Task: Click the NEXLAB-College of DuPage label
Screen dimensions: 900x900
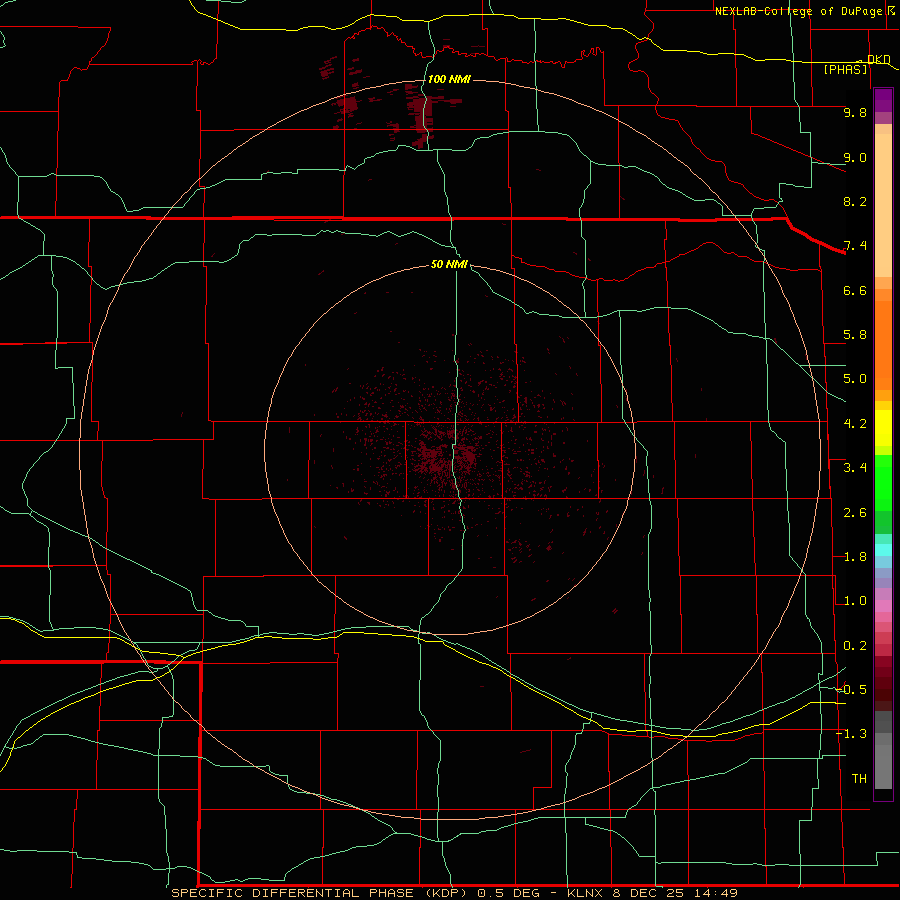Action: tap(798, 11)
